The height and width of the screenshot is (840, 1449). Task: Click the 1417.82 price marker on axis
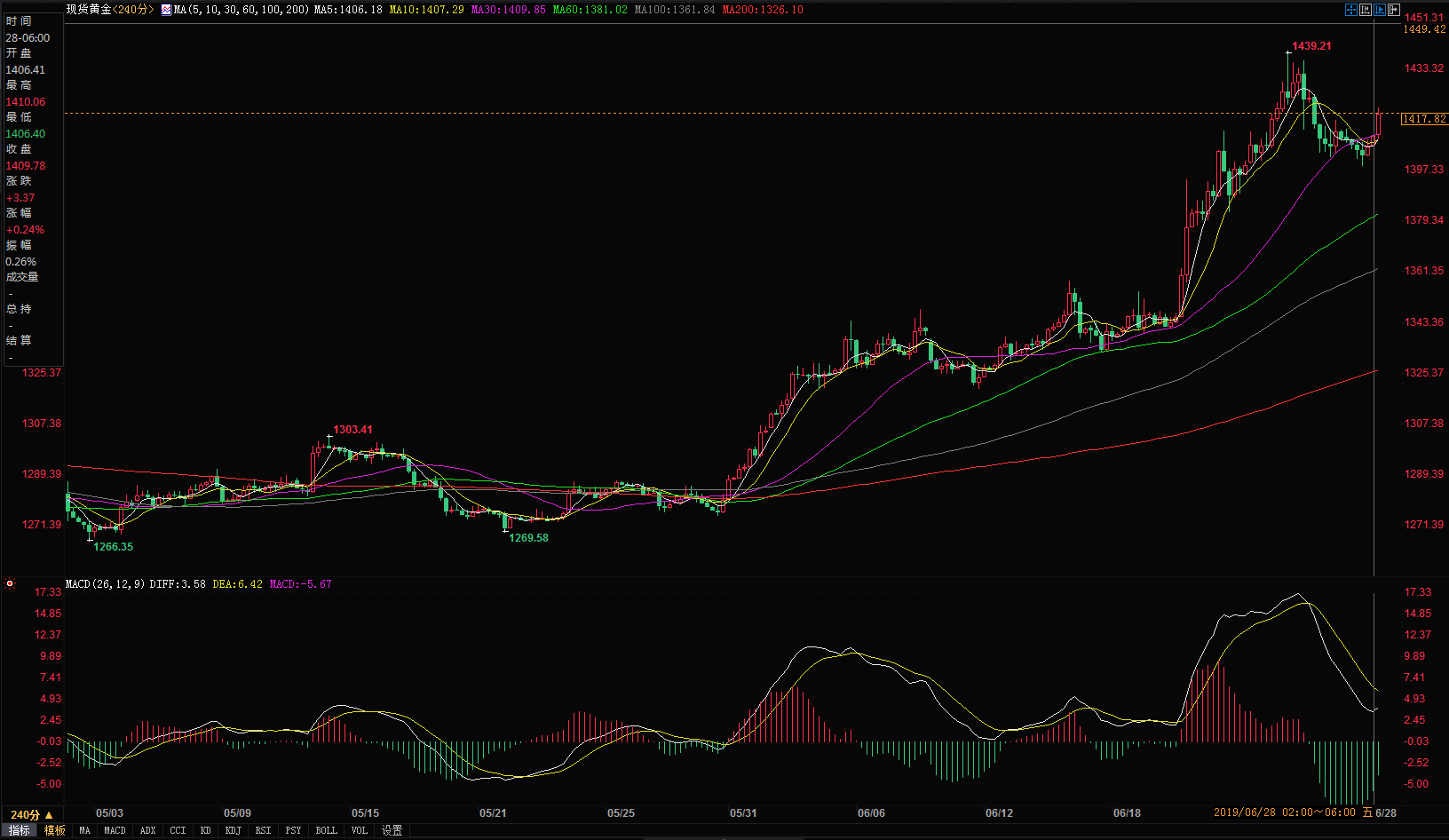[1423, 119]
